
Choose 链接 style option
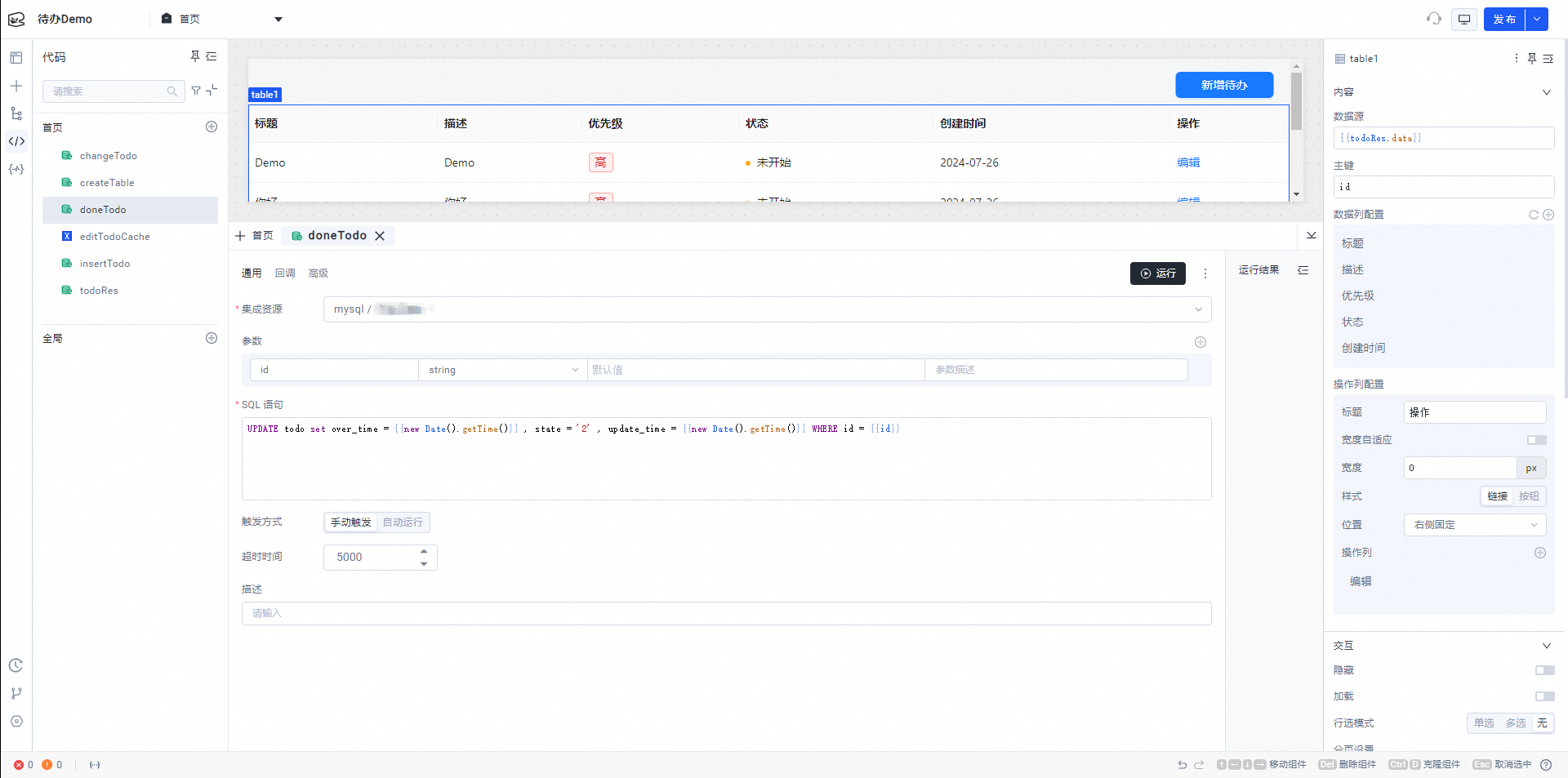tap(1498, 496)
